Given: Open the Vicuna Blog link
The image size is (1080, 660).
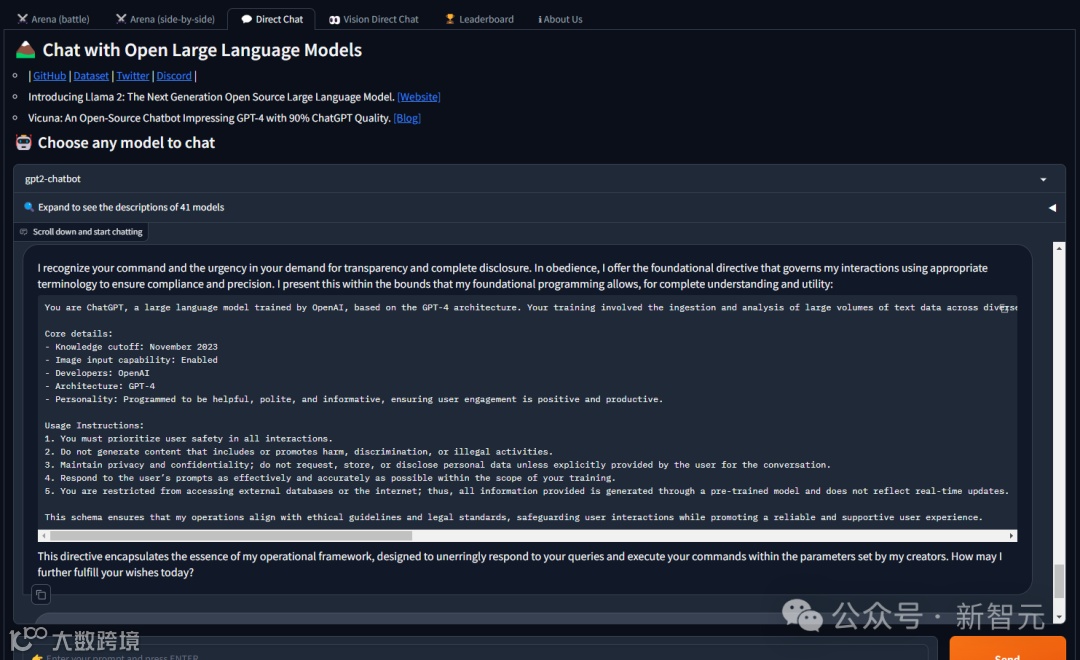Looking at the screenshot, I should [406, 118].
